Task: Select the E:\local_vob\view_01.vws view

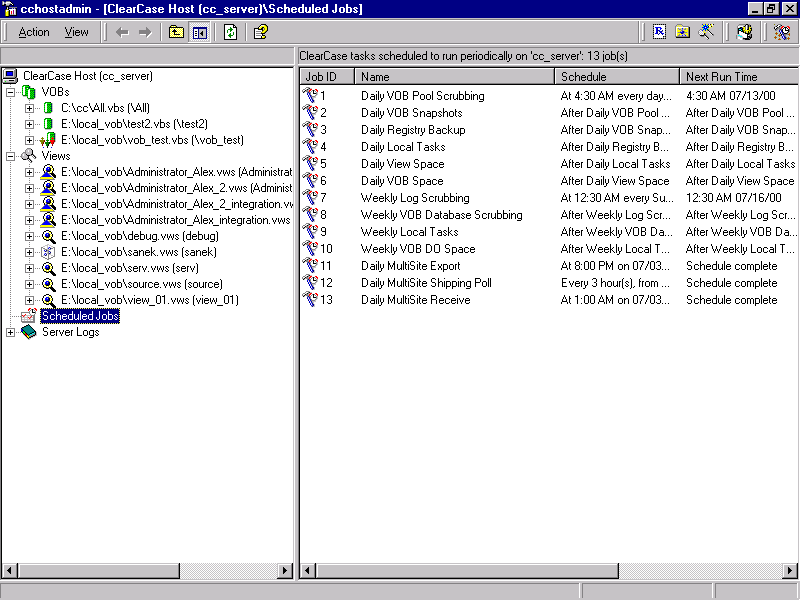Action: click(150, 300)
